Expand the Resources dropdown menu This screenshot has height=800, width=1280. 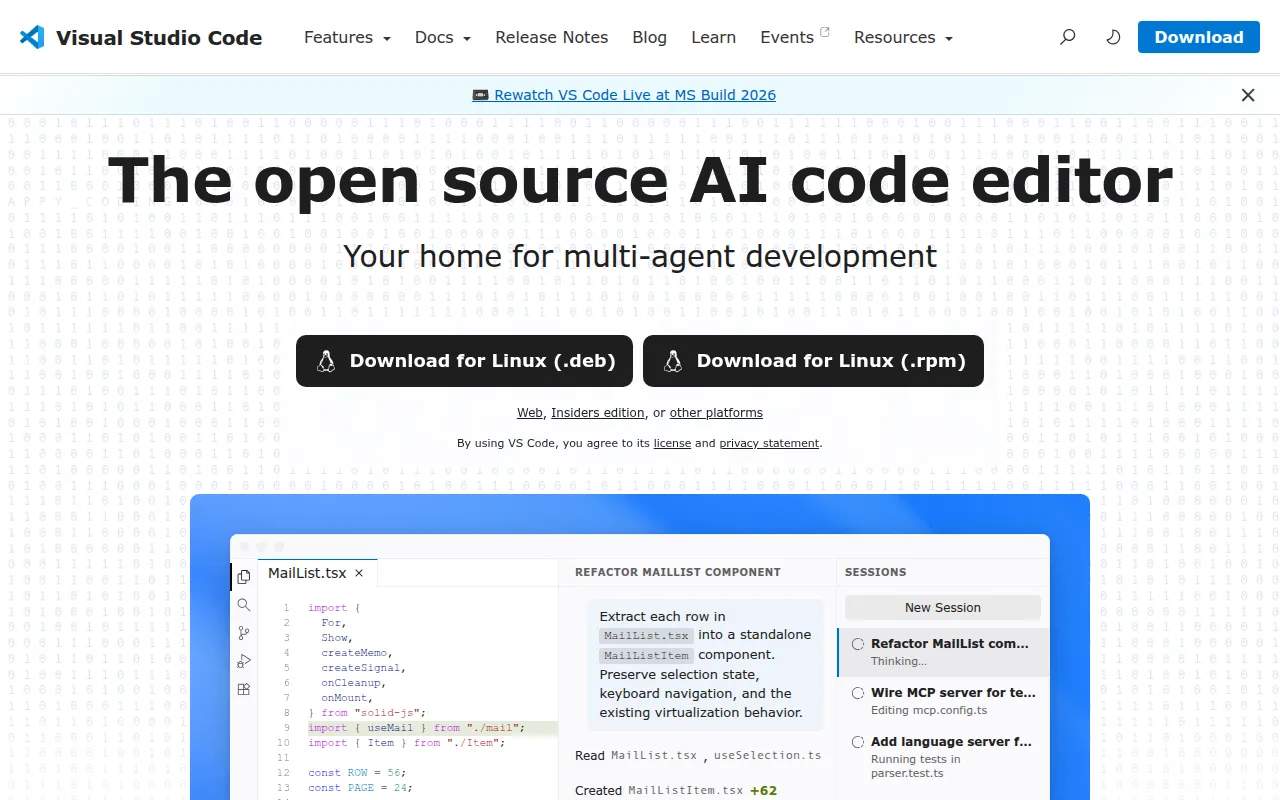pos(903,37)
